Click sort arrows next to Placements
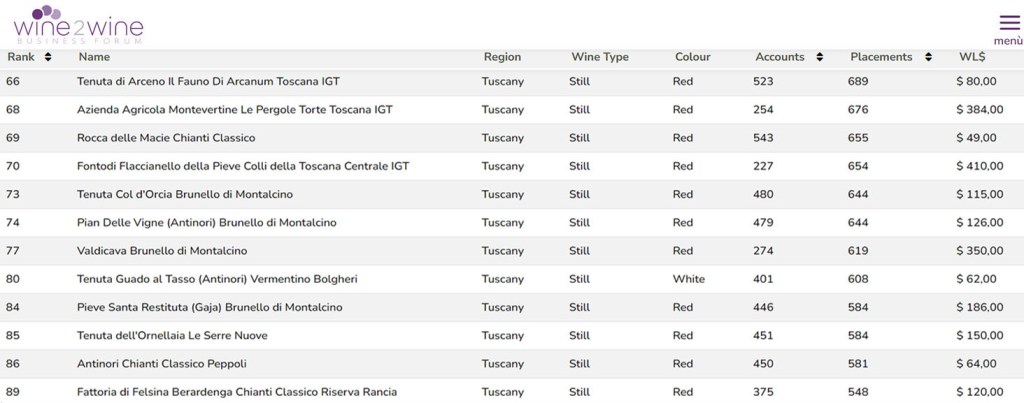Viewport: 1024px width, 403px height. point(928,58)
